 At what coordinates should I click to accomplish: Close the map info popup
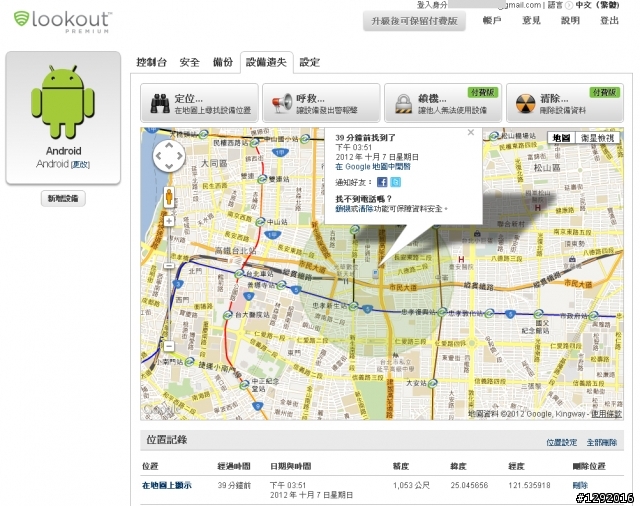(x=471, y=132)
